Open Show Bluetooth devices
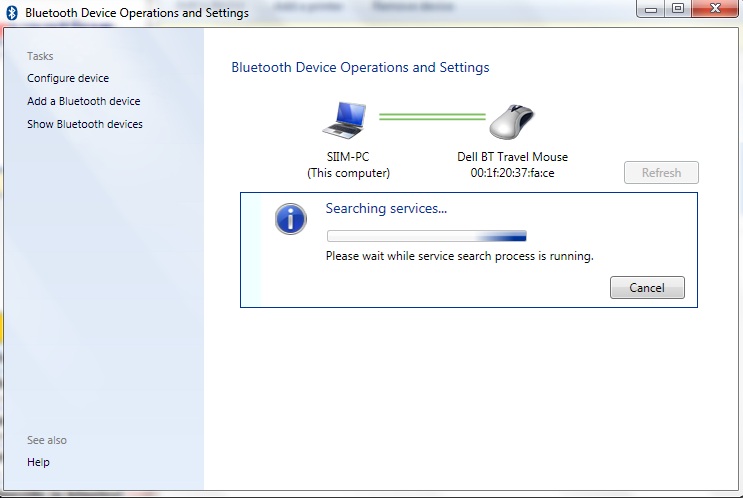The image size is (743, 498). pos(85,124)
